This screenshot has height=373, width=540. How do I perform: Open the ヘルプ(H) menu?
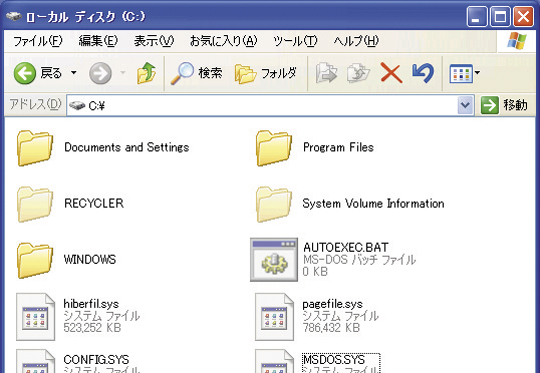(356, 41)
